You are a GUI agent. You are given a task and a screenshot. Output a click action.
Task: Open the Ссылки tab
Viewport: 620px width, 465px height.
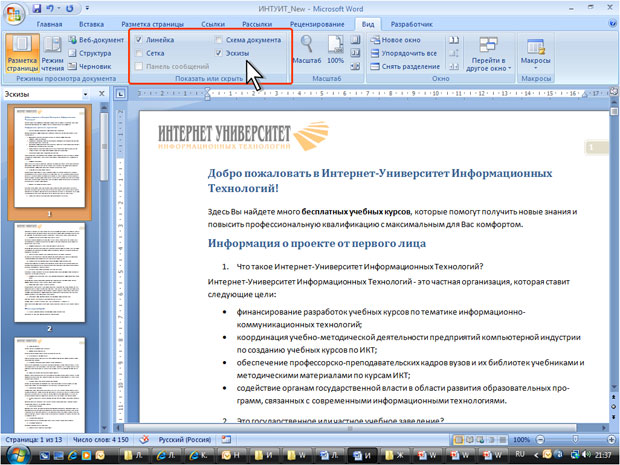click(x=213, y=24)
